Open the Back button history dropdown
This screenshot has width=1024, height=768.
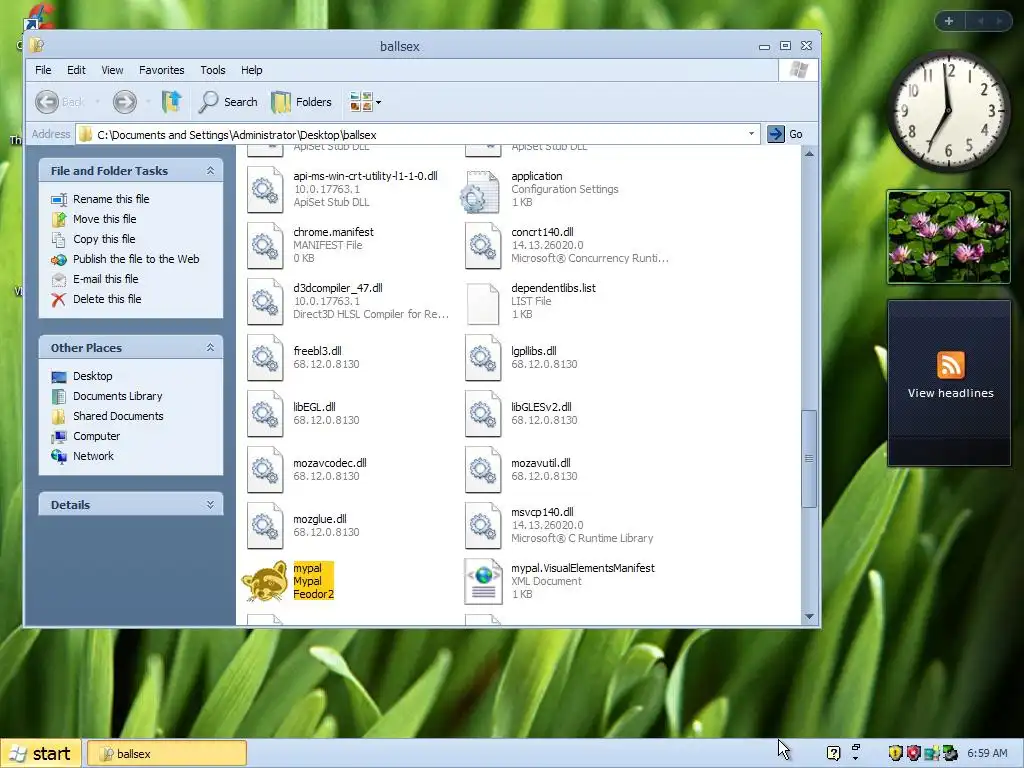point(97,102)
